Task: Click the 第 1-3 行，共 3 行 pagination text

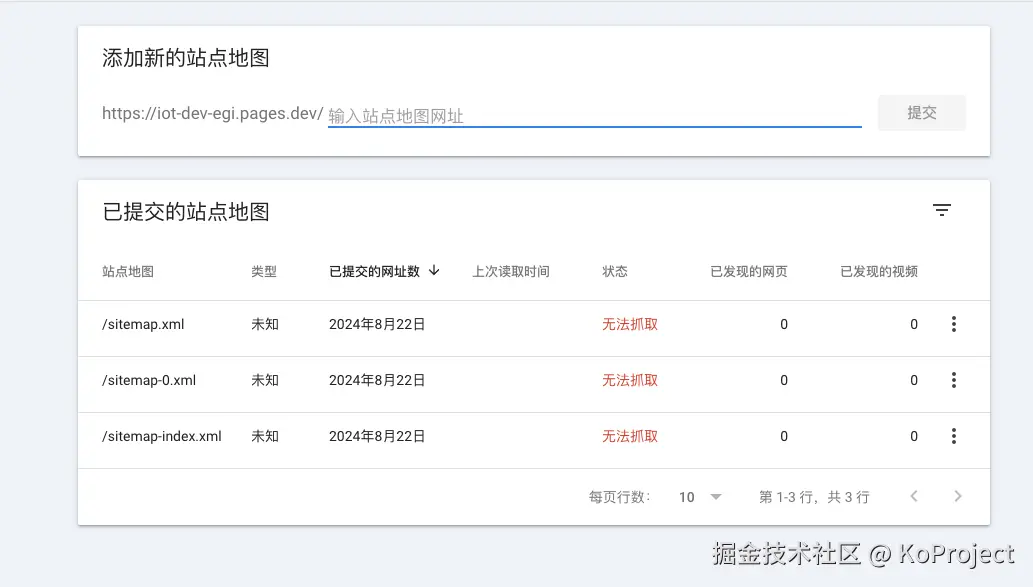Action: pyautogui.click(x=814, y=497)
